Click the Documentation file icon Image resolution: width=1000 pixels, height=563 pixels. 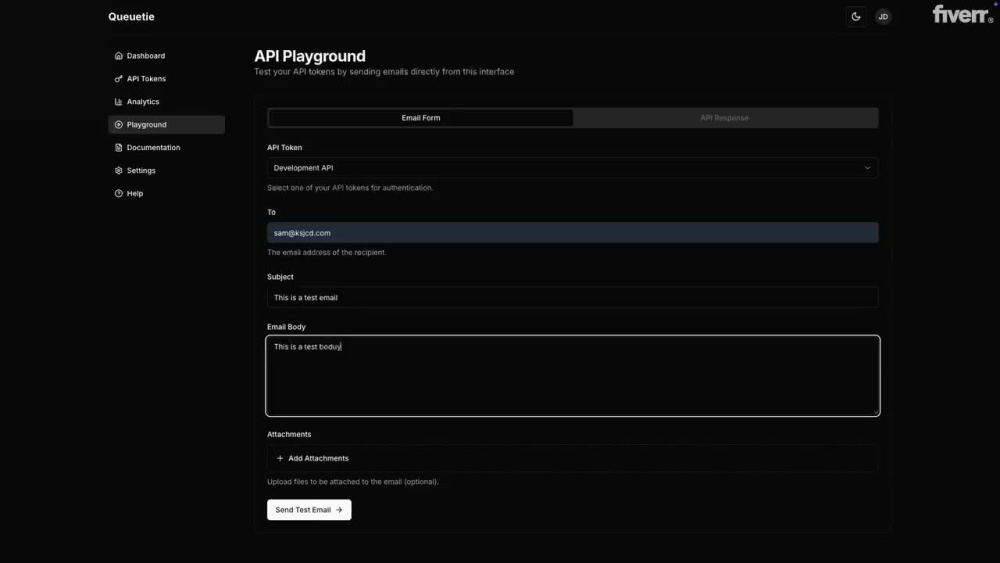click(119, 148)
